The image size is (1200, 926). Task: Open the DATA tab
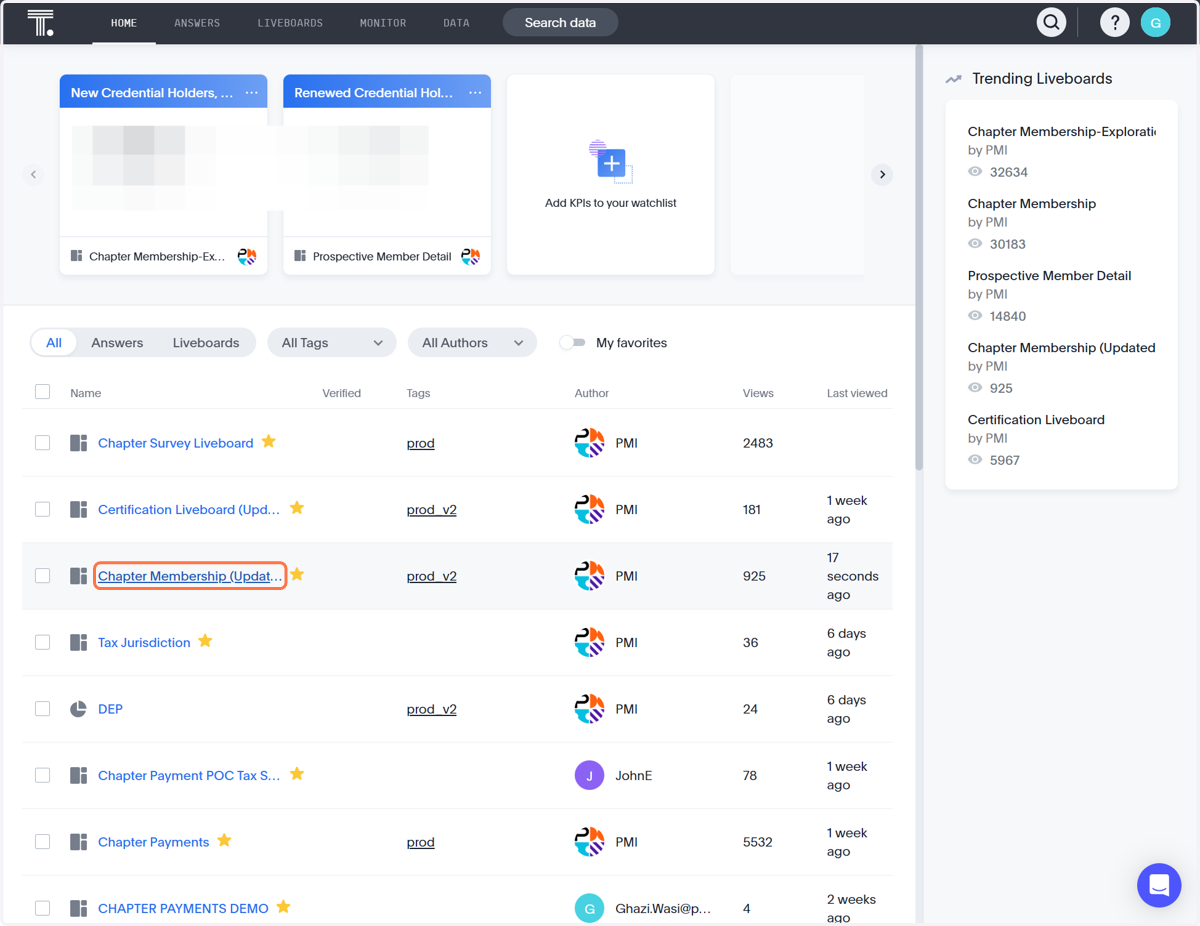[456, 22]
